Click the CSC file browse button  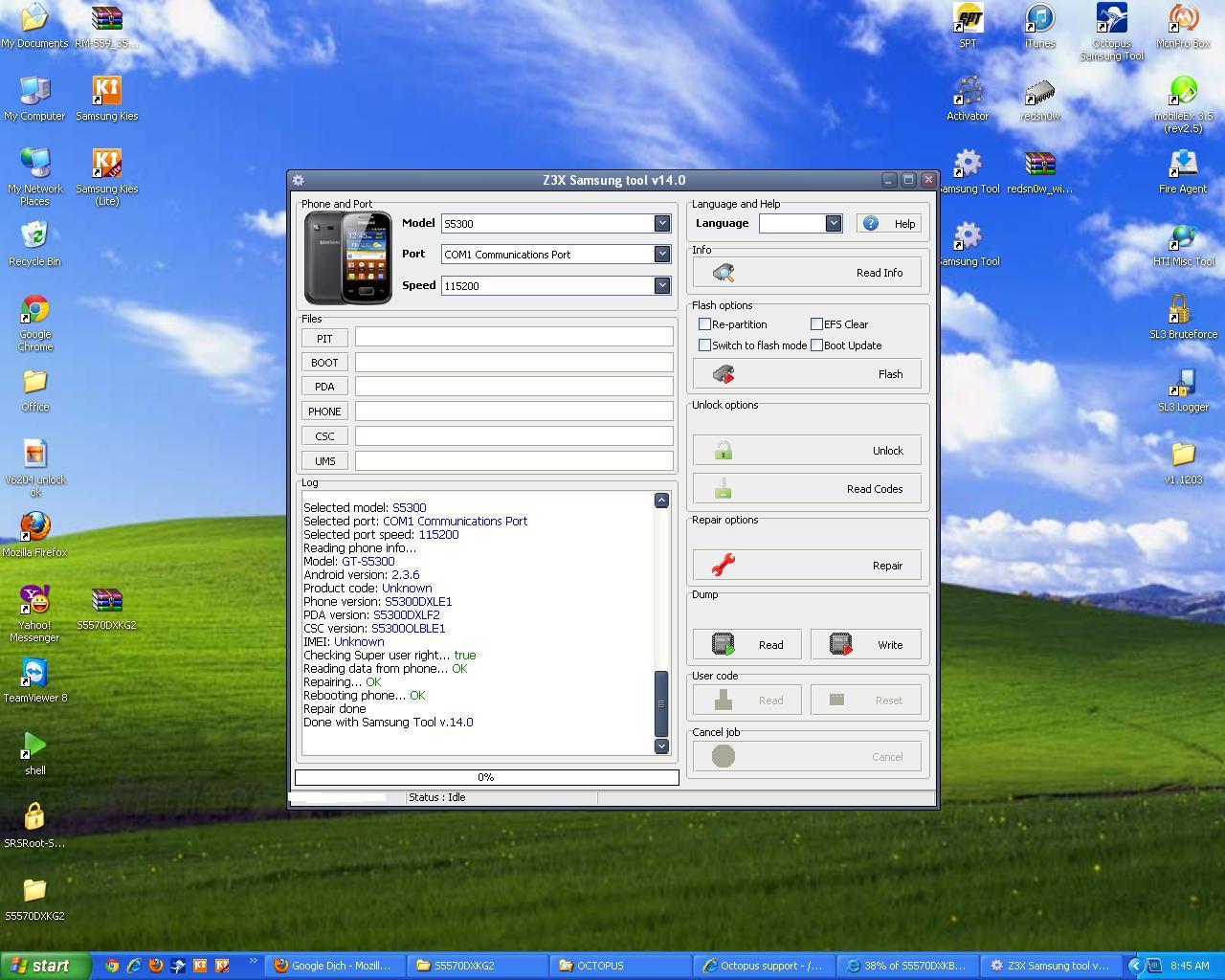(x=324, y=436)
